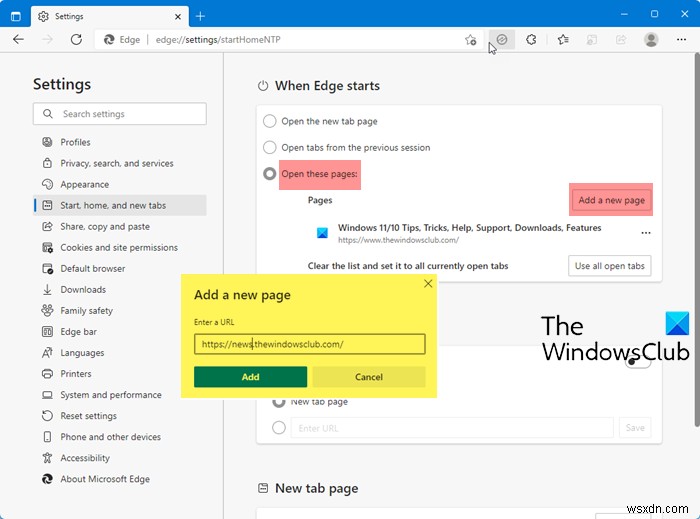Click the green Add button
This screenshot has width=700, height=519.
(250, 377)
